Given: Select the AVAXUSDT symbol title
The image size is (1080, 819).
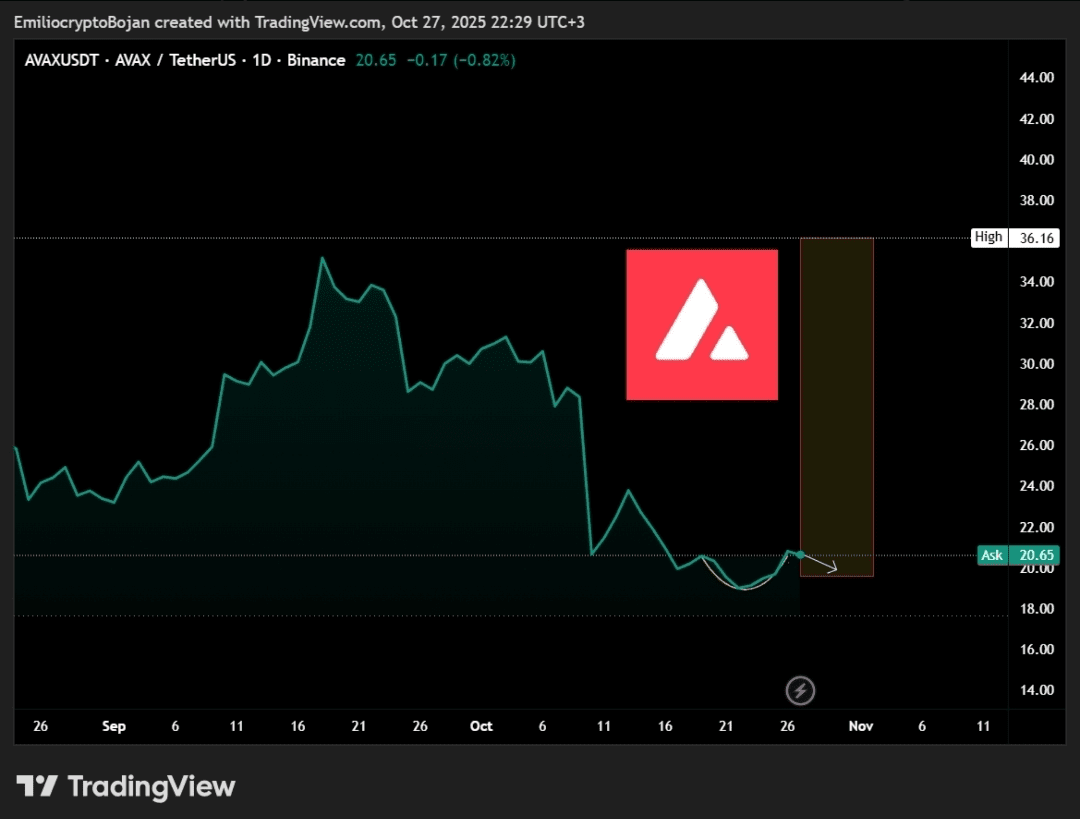Looking at the screenshot, I should (x=62, y=61).
